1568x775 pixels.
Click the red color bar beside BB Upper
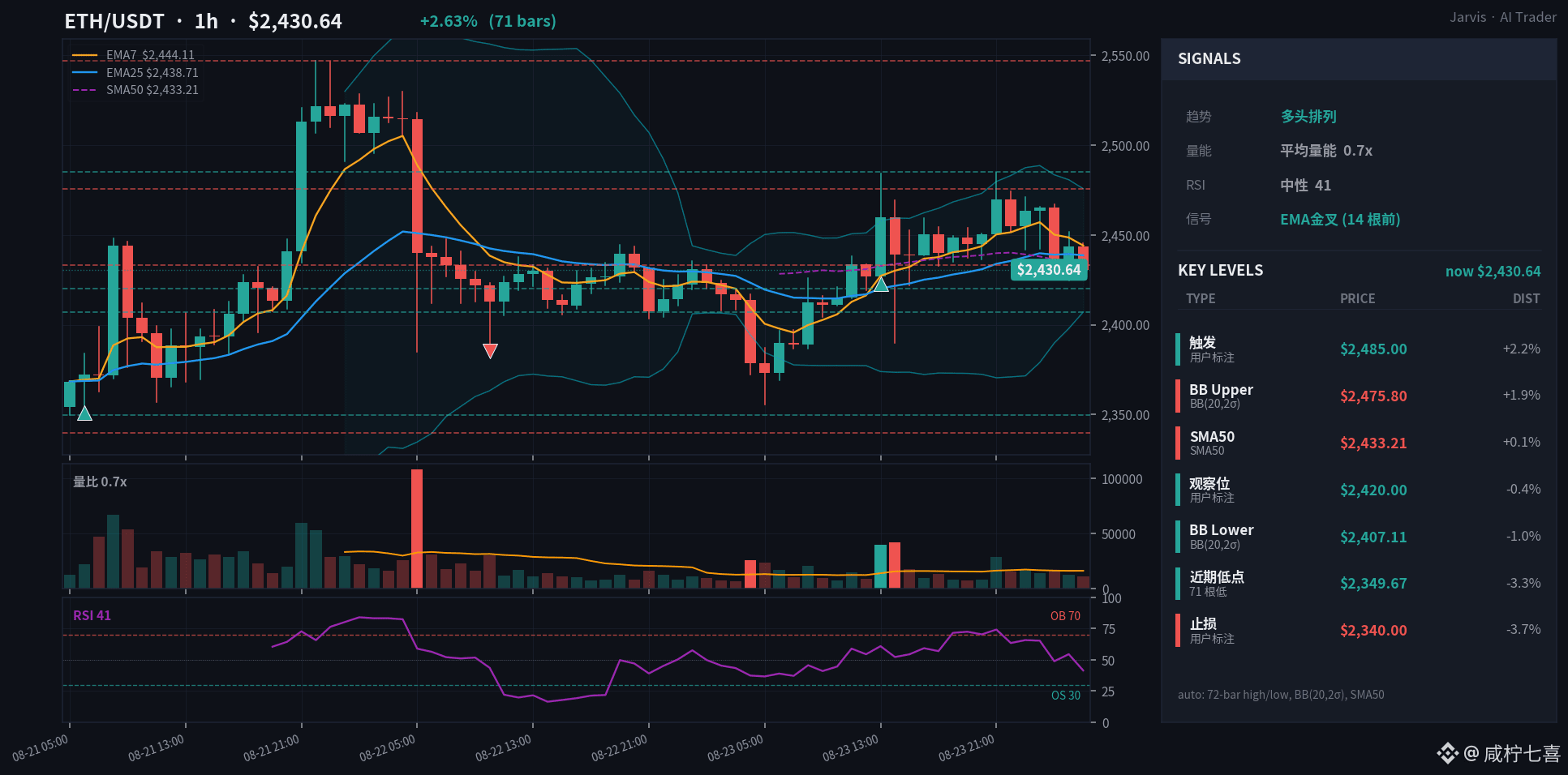click(1178, 396)
